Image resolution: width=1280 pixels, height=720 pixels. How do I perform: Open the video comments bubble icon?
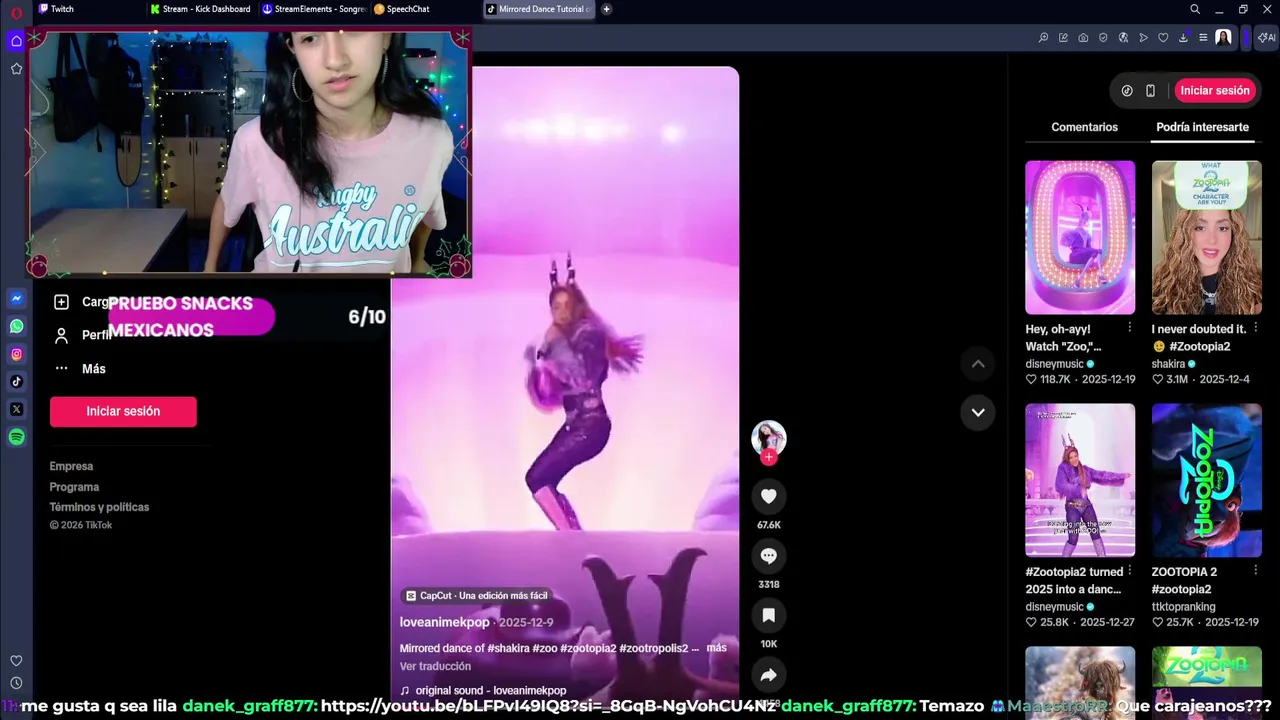coord(768,556)
